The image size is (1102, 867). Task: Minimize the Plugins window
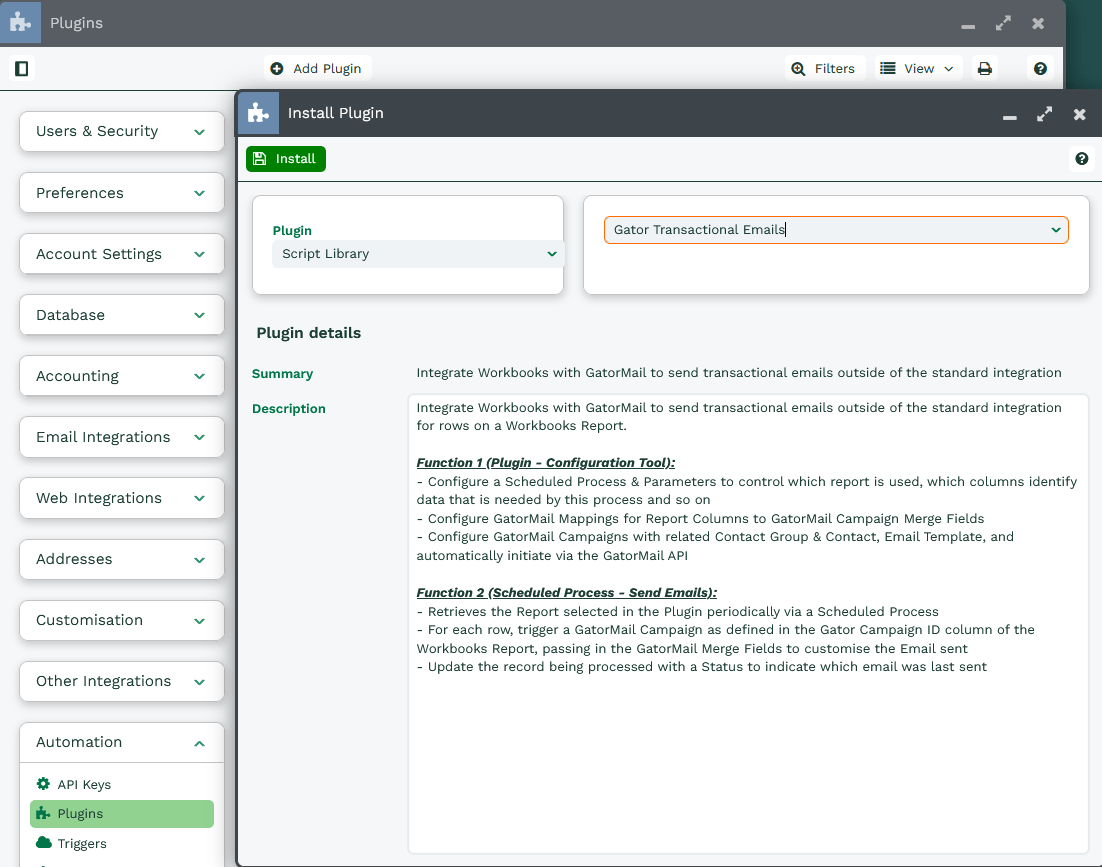point(968,25)
